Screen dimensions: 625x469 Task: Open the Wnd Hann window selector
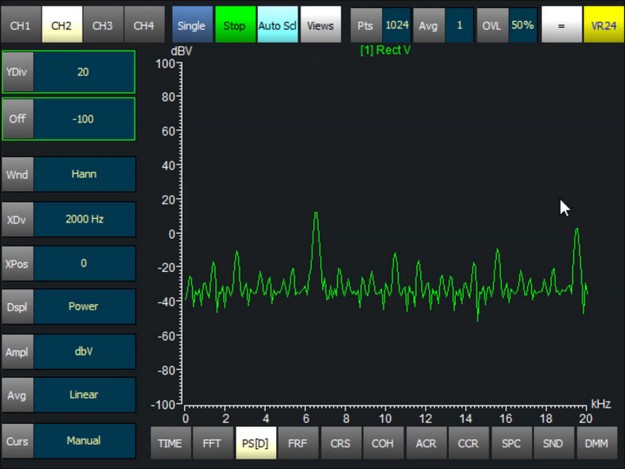[x=84, y=174]
